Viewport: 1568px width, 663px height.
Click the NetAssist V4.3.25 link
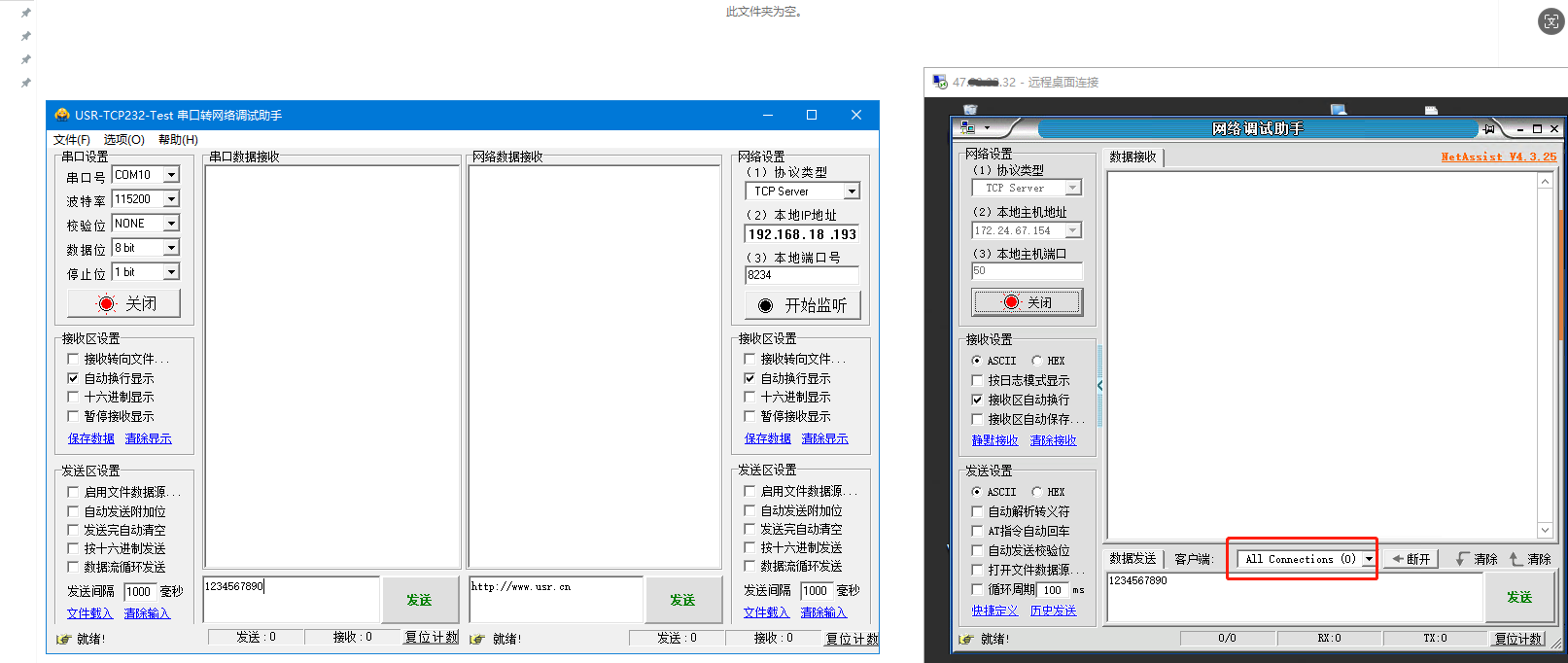[1498, 157]
